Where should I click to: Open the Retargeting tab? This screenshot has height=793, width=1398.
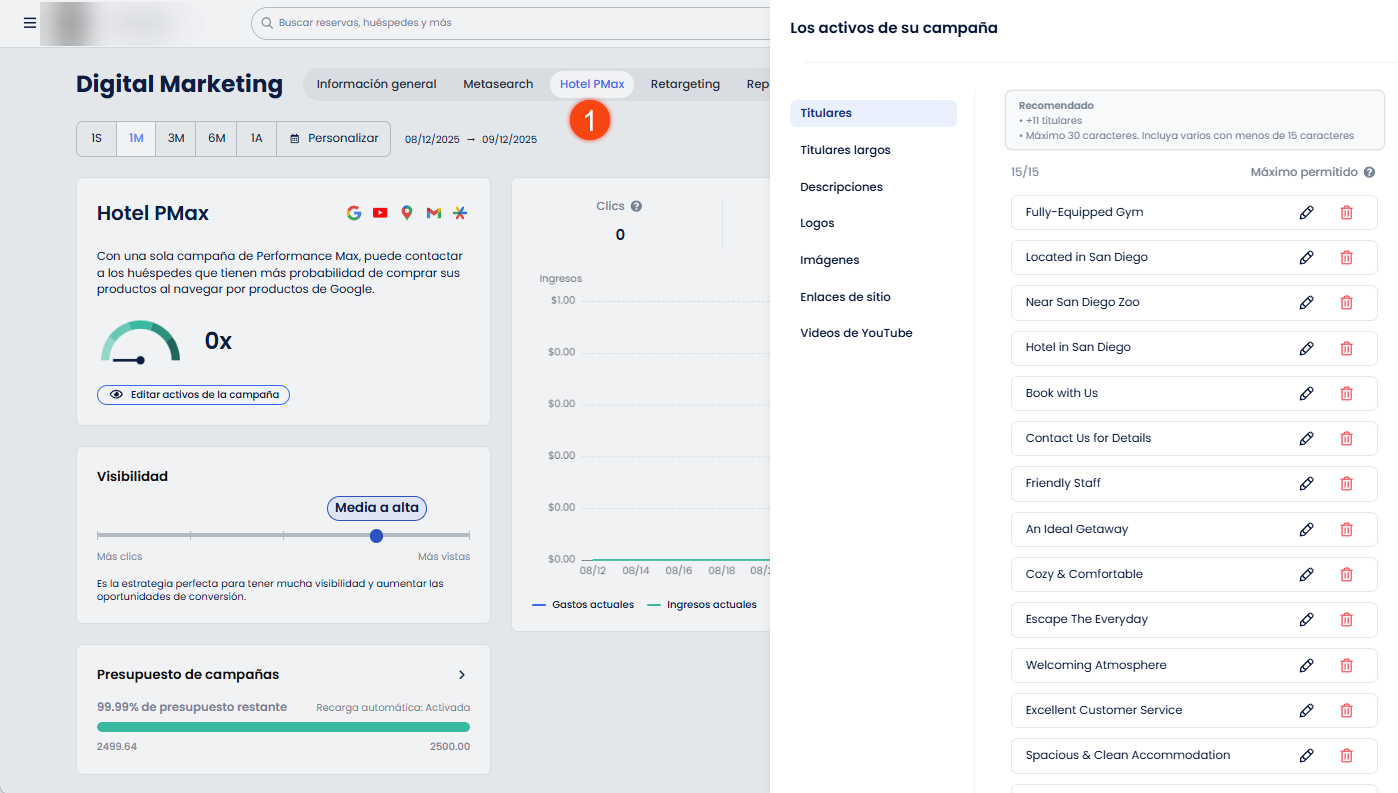click(685, 84)
